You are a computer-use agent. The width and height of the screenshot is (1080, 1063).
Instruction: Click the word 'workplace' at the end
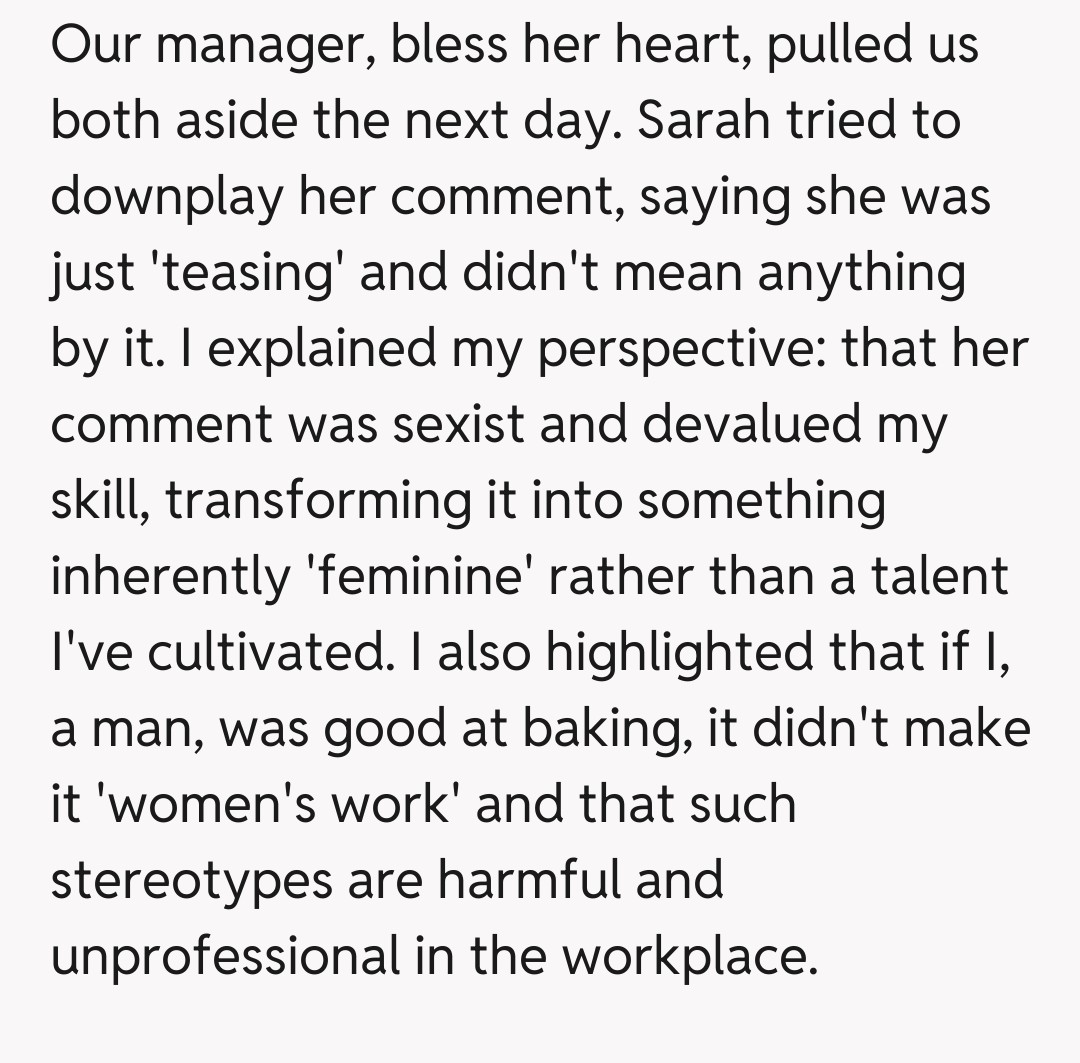tap(682, 957)
